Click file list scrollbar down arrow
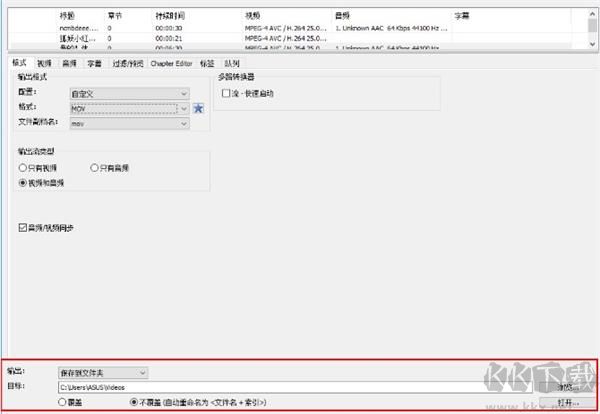 [x=592, y=44]
